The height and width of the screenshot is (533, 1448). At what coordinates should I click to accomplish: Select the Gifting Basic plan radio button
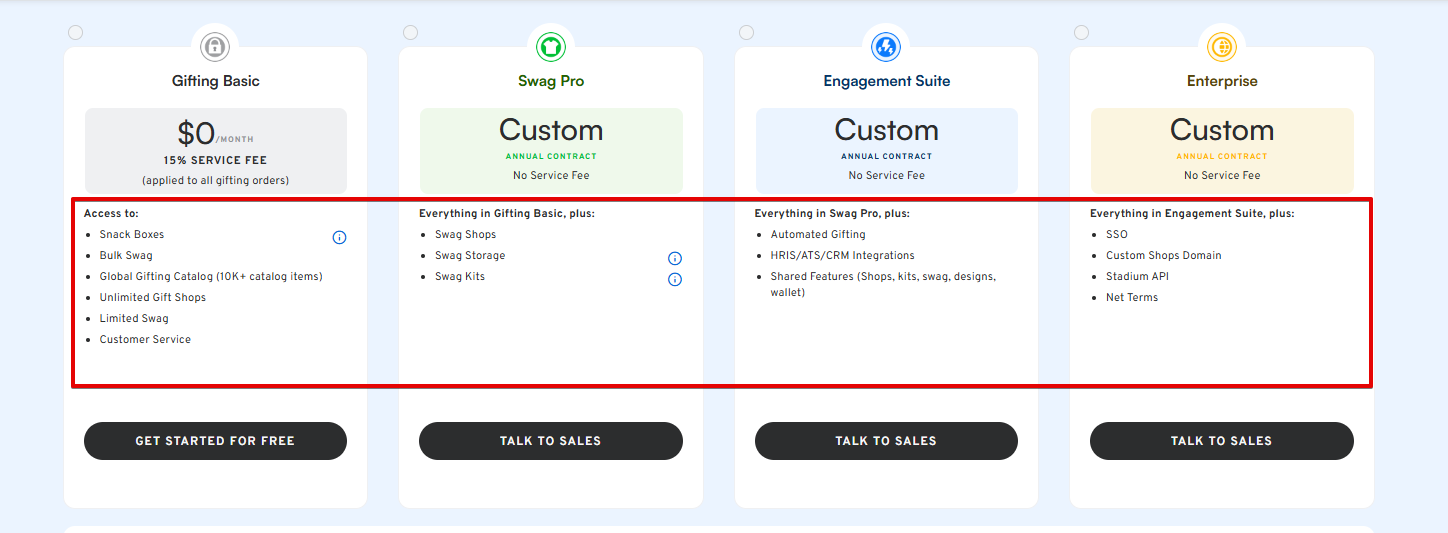[x=75, y=32]
